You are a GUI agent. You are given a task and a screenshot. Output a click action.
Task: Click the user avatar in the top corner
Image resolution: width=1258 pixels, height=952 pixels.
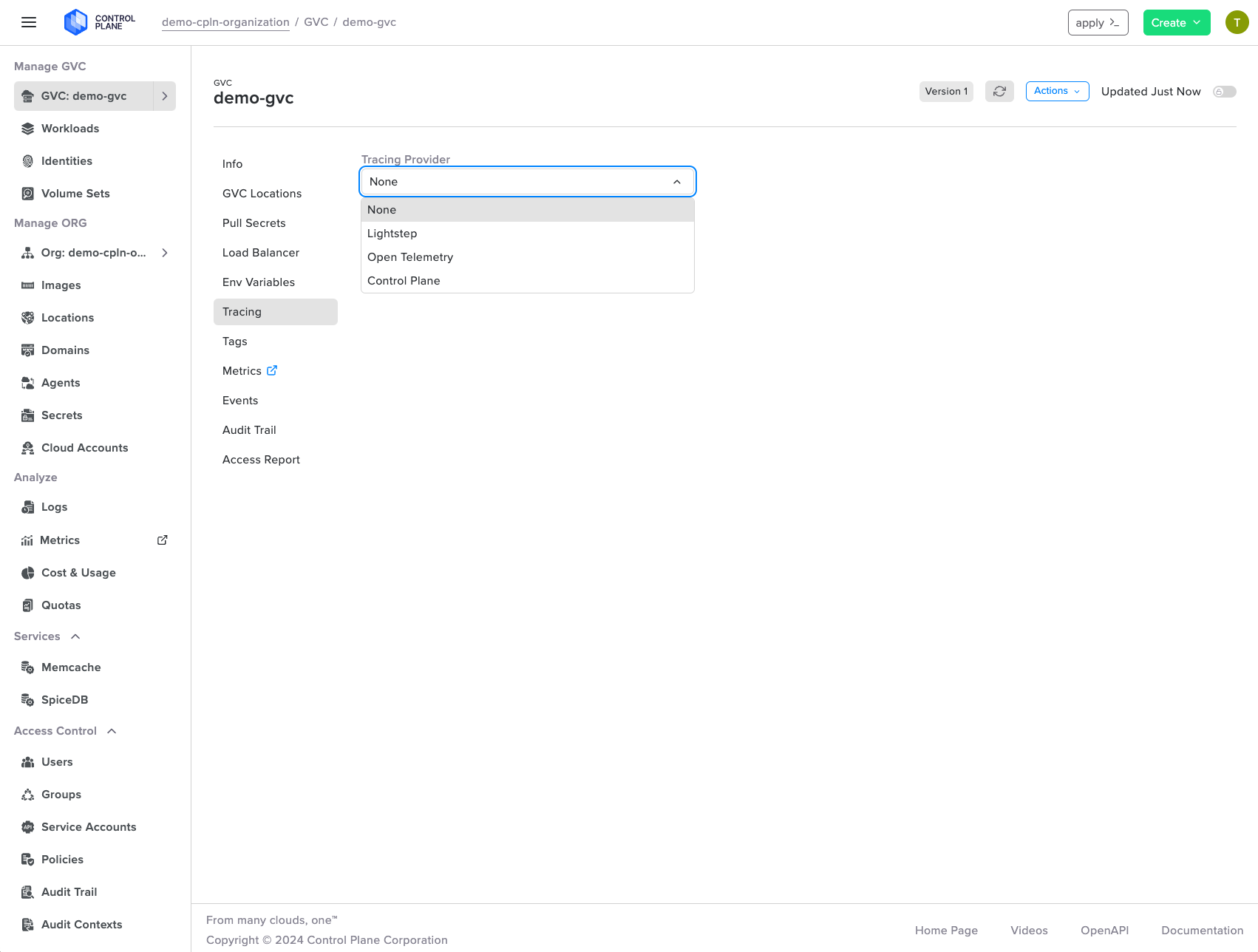(1237, 22)
